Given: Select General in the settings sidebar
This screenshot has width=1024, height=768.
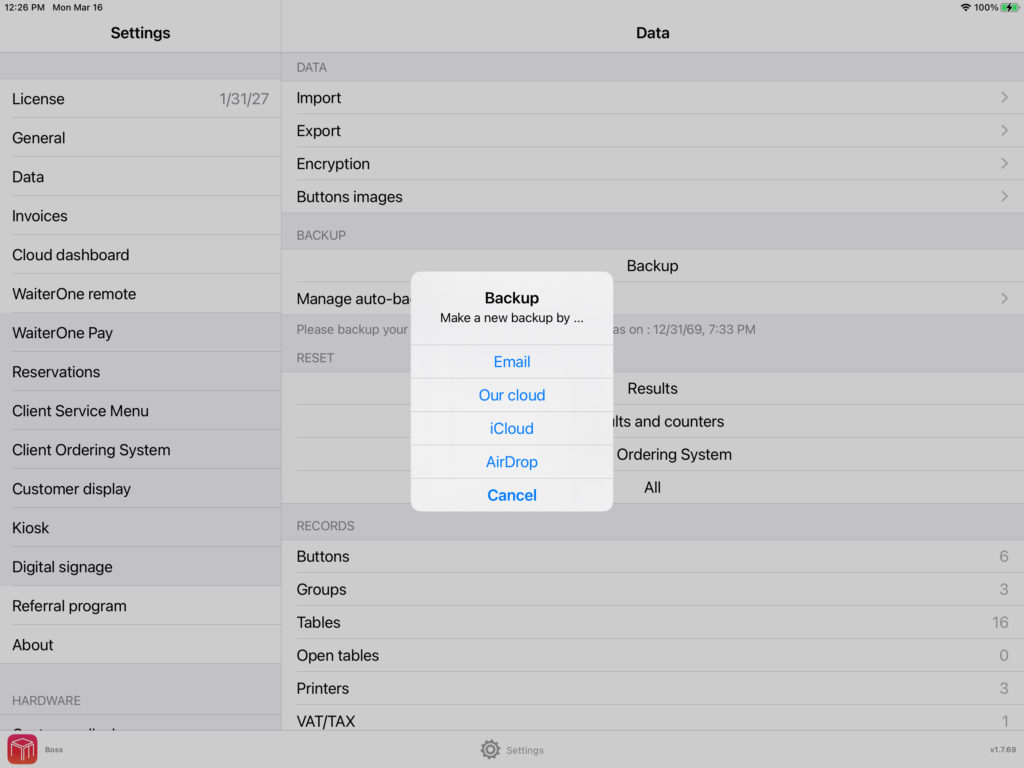Looking at the screenshot, I should tap(140, 138).
